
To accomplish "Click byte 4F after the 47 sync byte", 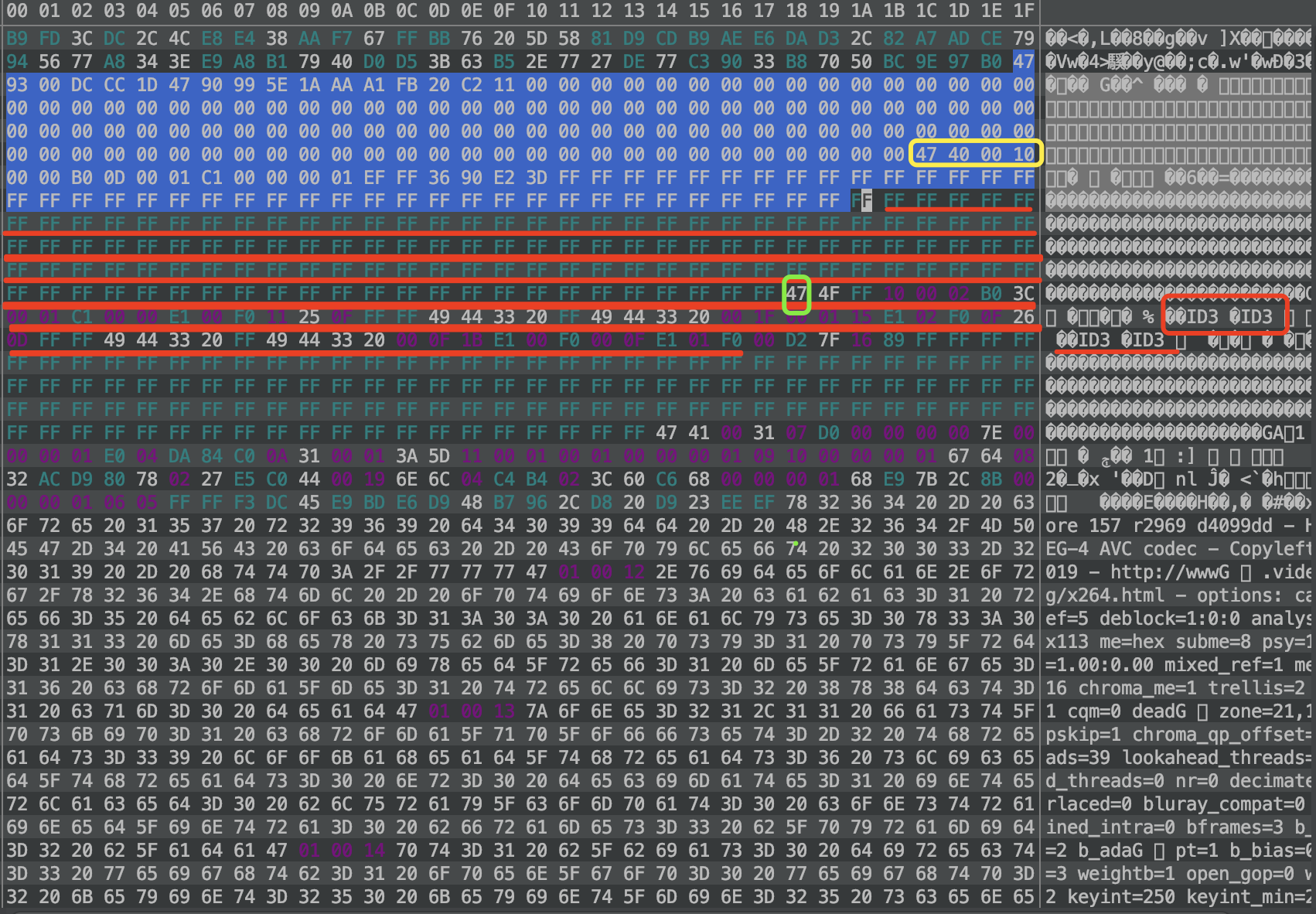I will tap(829, 294).
